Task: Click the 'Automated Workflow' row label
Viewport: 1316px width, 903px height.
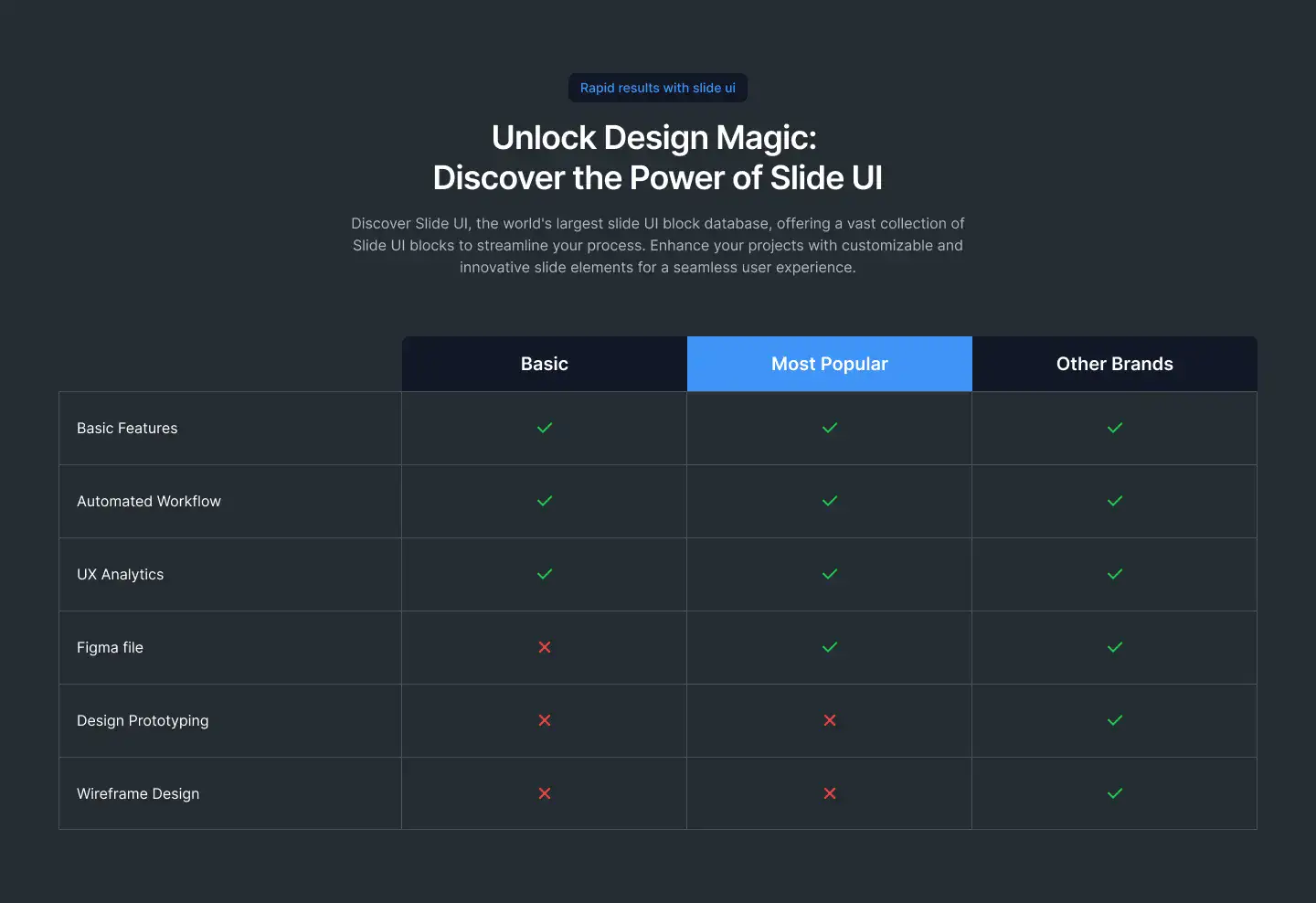Action: click(x=149, y=501)
